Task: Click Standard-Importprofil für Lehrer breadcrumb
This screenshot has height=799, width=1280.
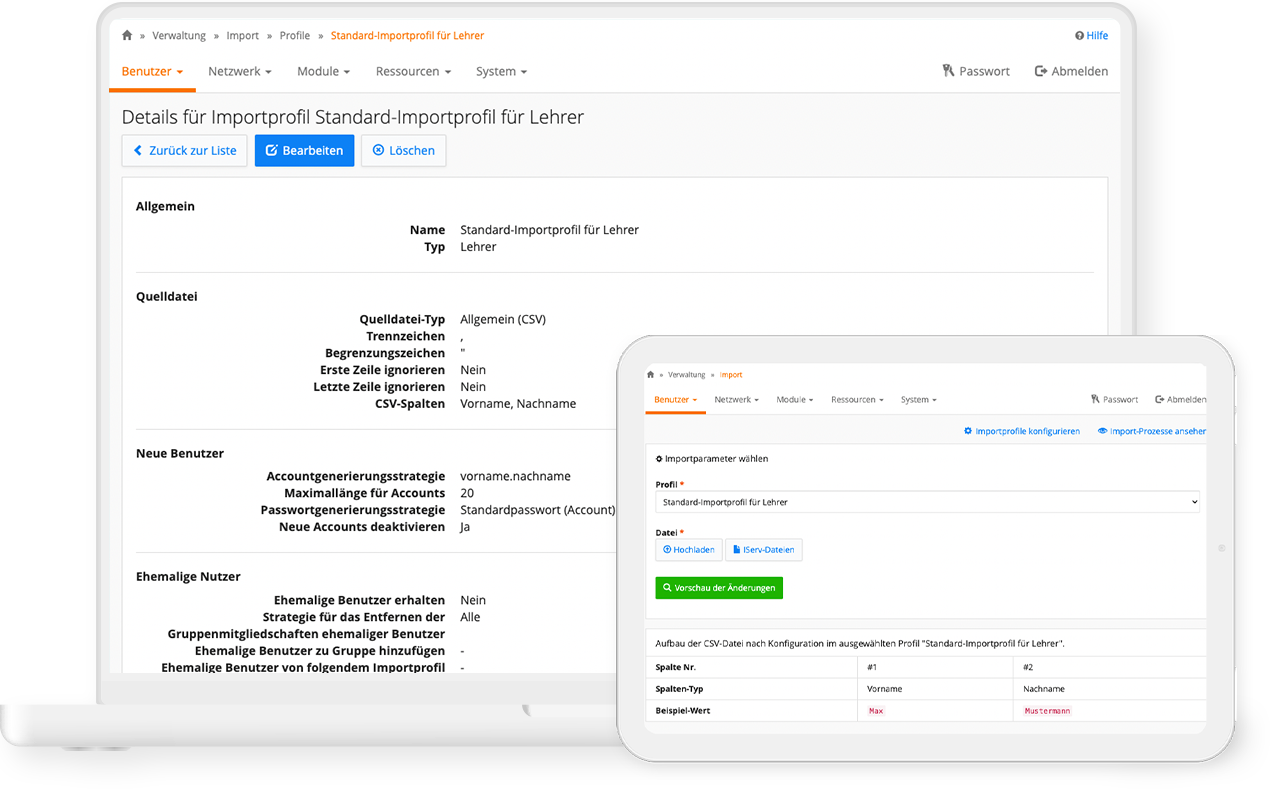Action: click(407, 35)
